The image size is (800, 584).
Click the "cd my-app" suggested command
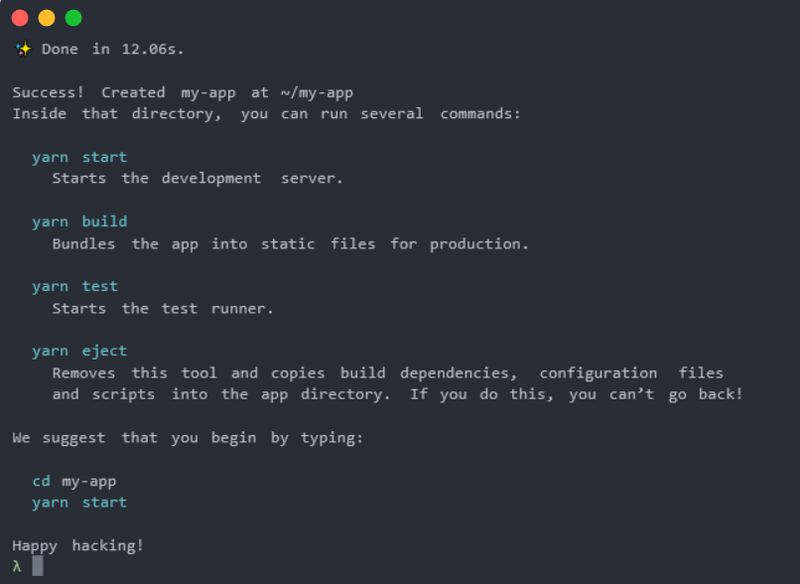pyautogui.click(x=74, y=481)
